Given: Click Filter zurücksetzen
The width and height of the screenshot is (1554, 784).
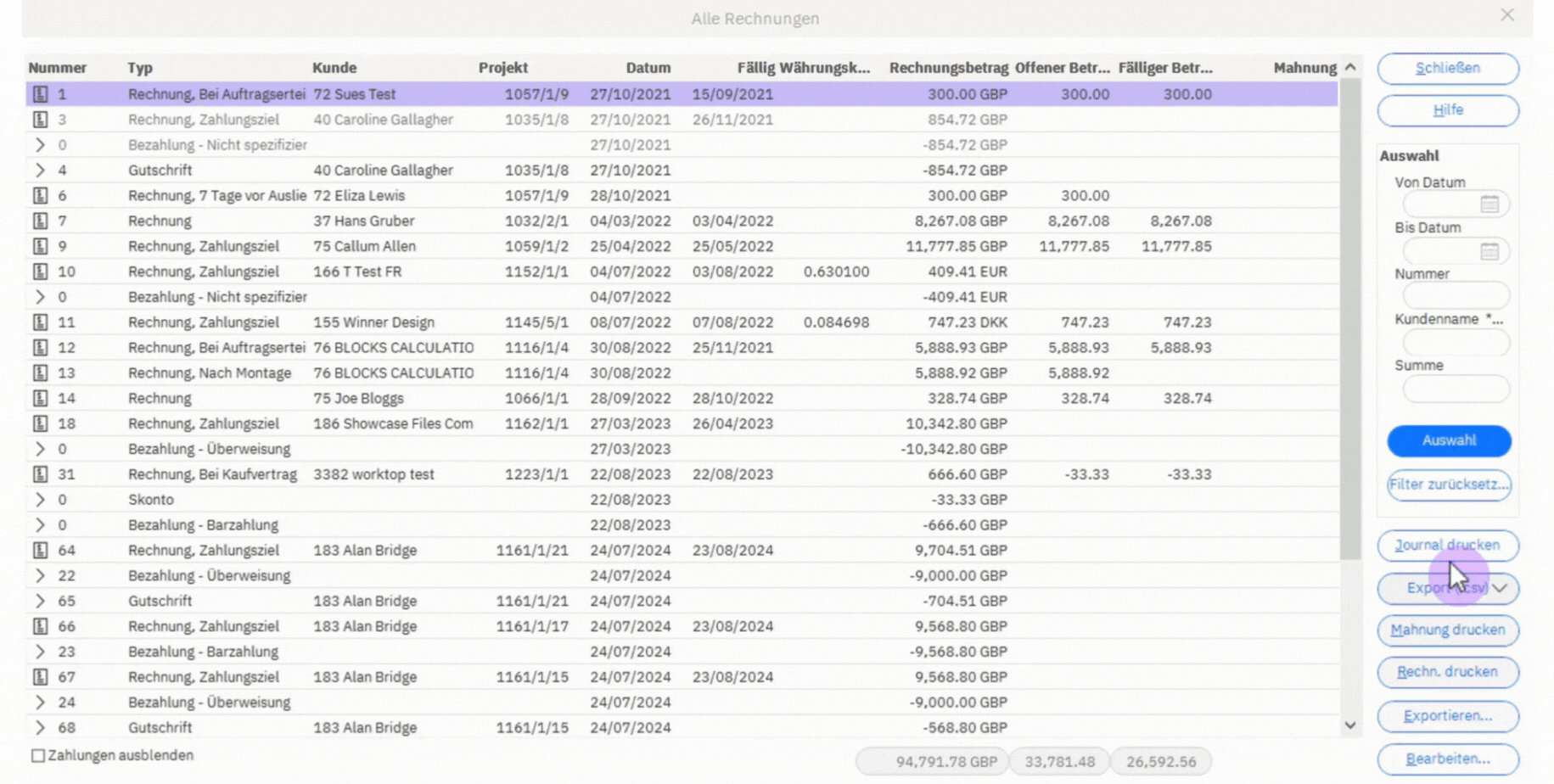Looking at the screenshot, I should tap(1448, 485).
